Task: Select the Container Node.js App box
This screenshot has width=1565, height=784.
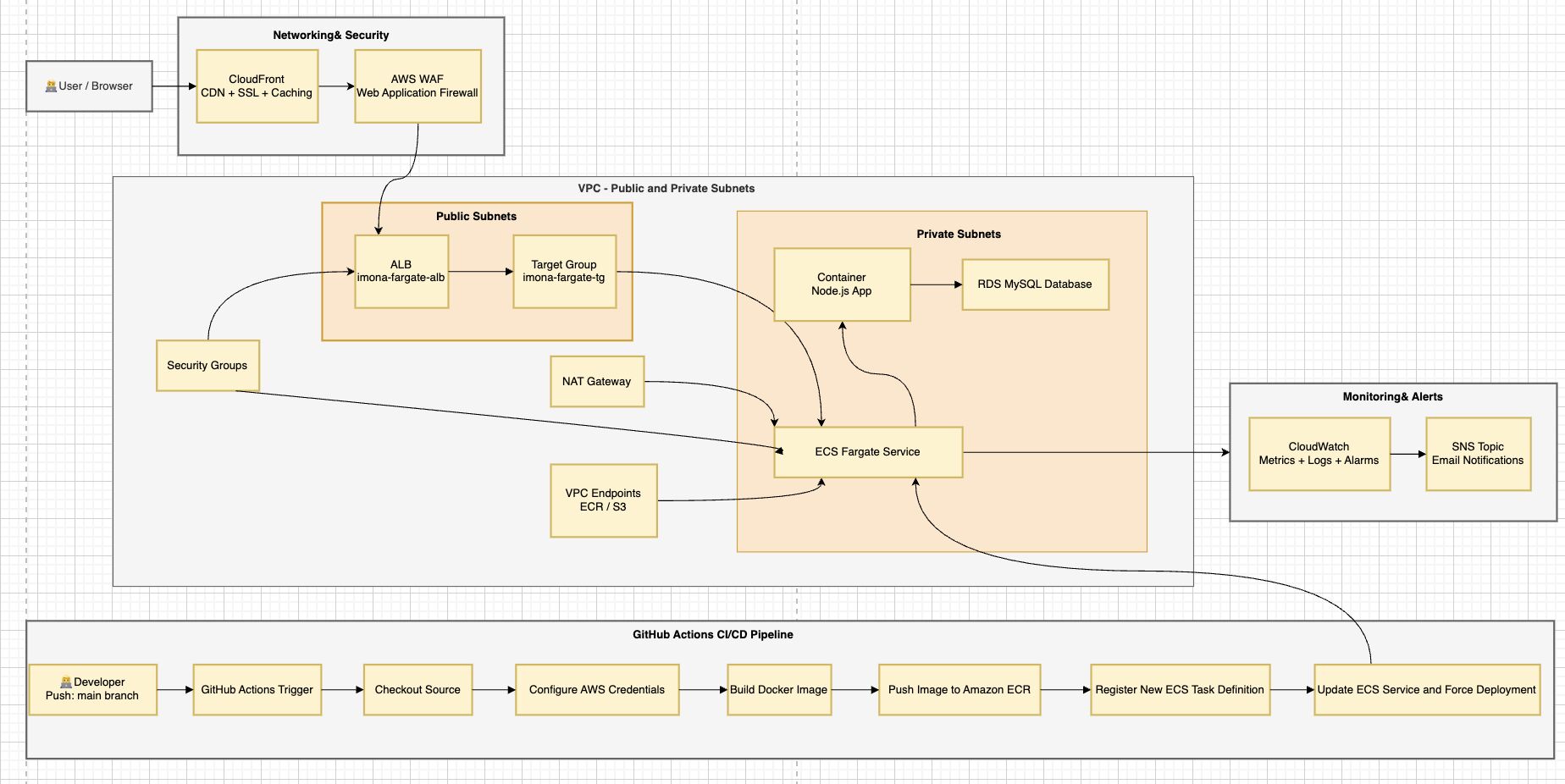Action: tap(842, 284)
